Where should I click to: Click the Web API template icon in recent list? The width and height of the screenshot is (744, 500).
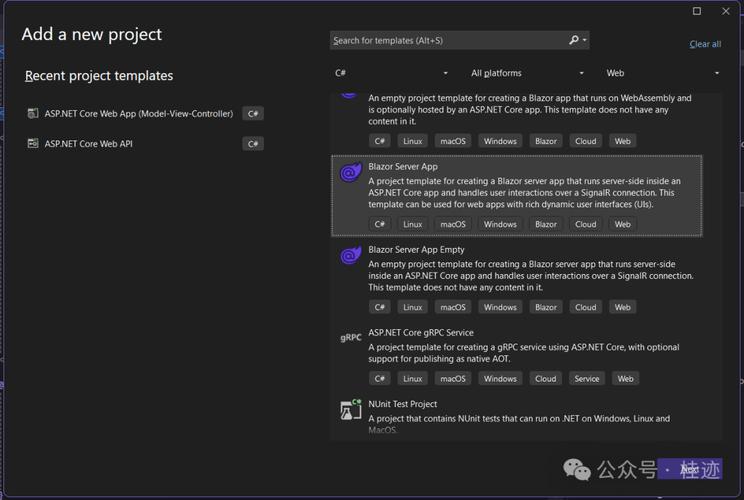click(33, 143)
